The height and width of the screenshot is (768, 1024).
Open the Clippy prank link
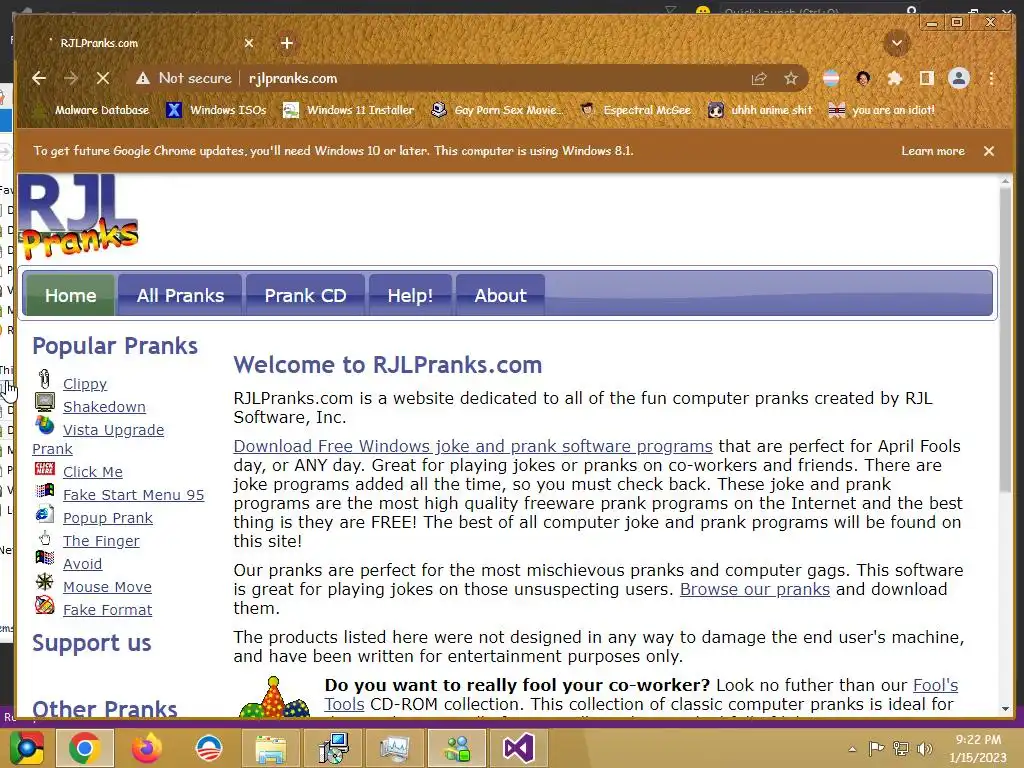pyautogui.click(x=85, y=384)
